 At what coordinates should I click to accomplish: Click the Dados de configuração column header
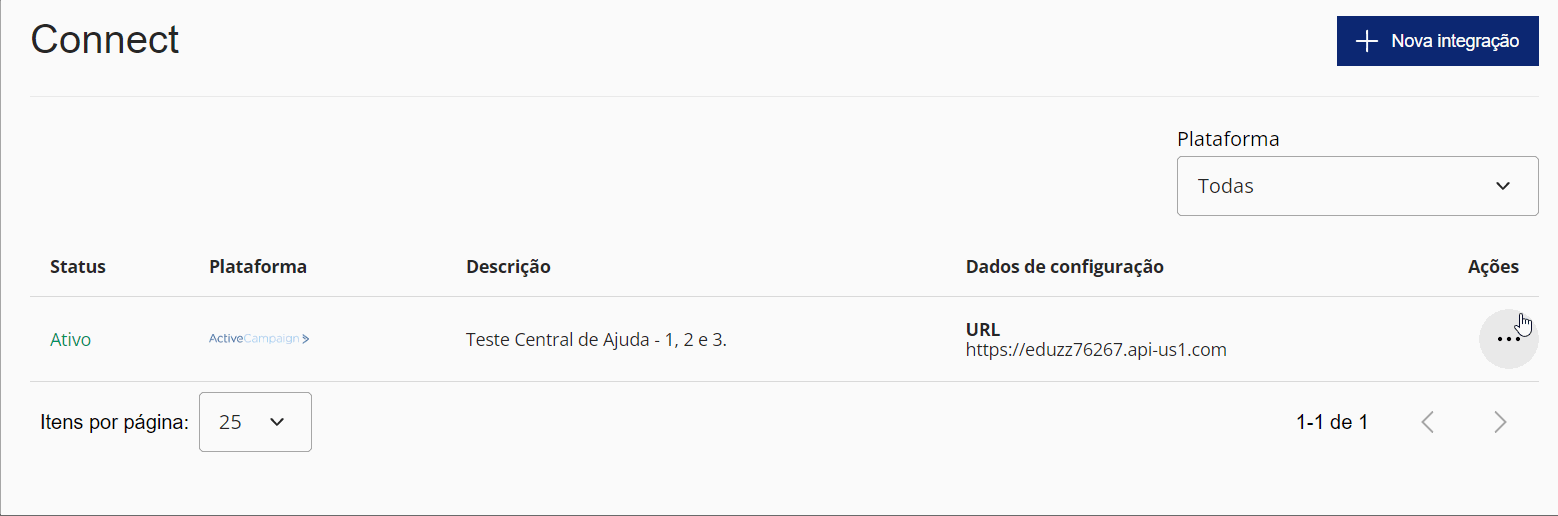click(x=1064, y=267)
